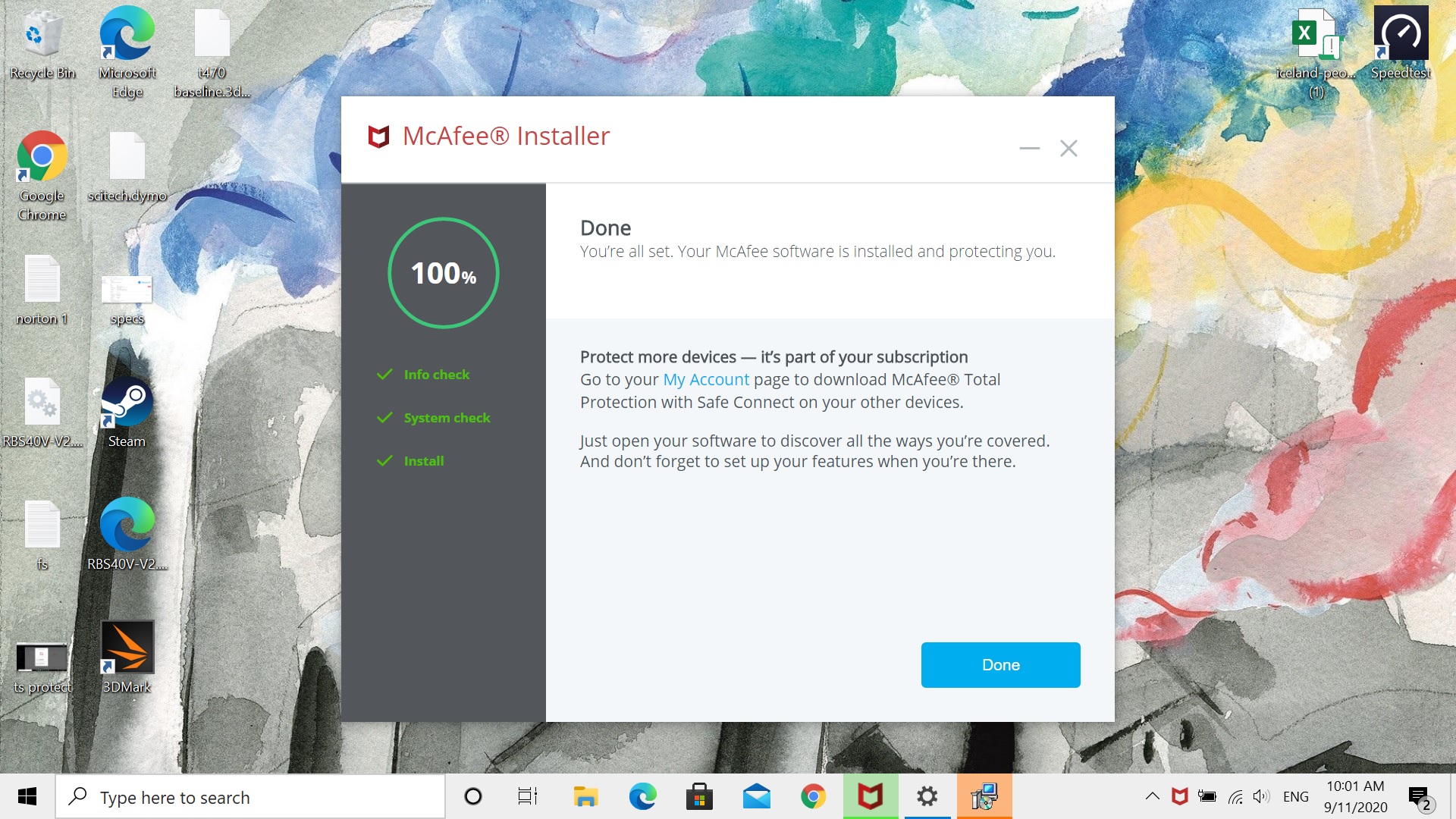This screenshot has height=819, width=1456.
Task: Click the Install completed step
Action: click(423, 461)
